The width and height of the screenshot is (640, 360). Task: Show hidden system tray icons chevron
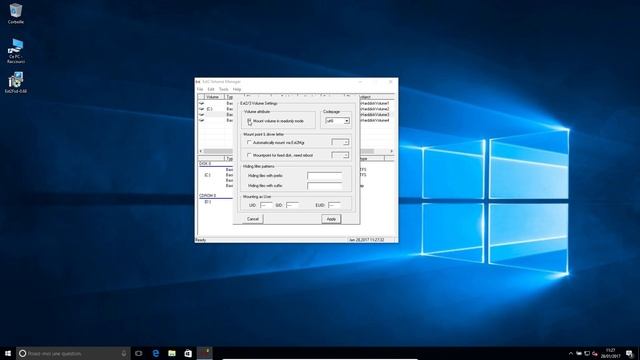pyautogui.click(x=571, y=353)
